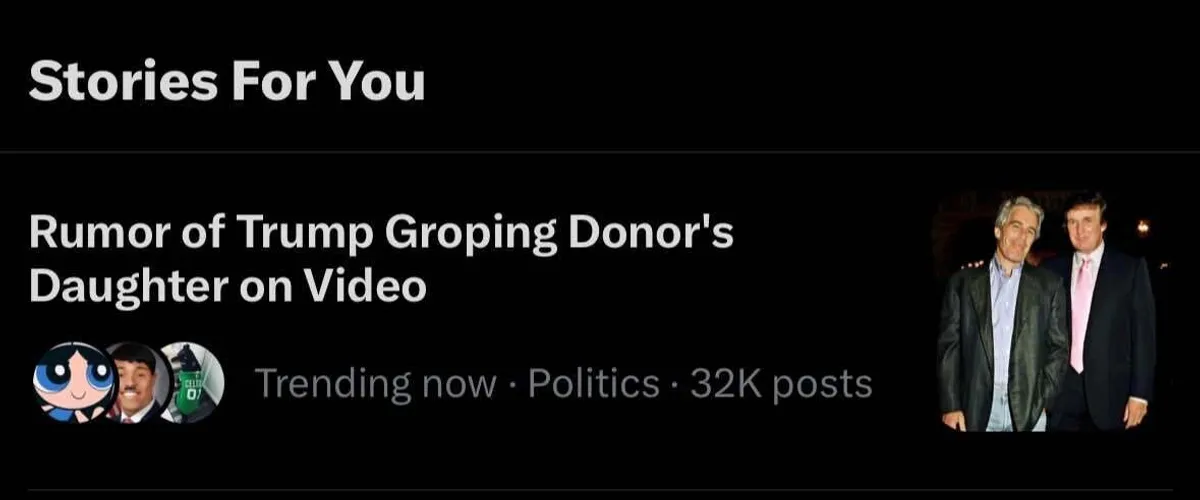Screen dimensions: 1200x500
Task: Open the suit-and-tie man's avatar
Action: [x=136, y=384]
